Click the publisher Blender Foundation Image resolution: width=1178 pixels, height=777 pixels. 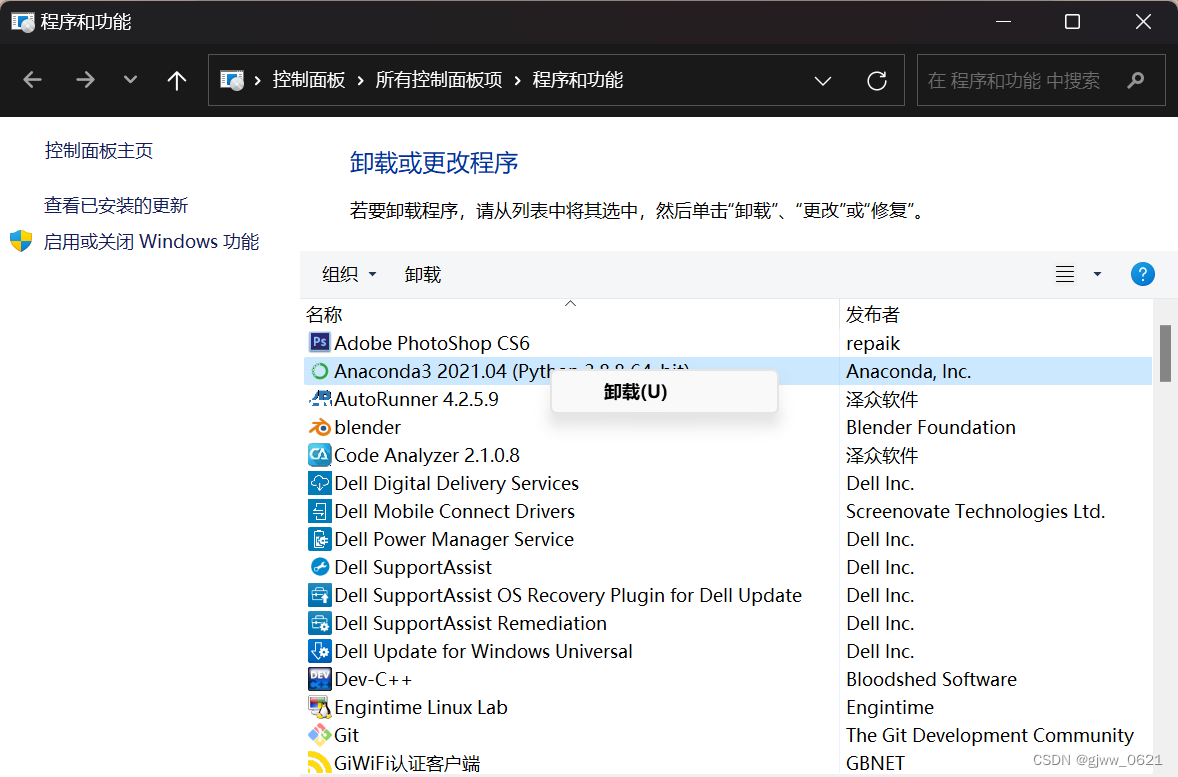[x=931, y=427]
